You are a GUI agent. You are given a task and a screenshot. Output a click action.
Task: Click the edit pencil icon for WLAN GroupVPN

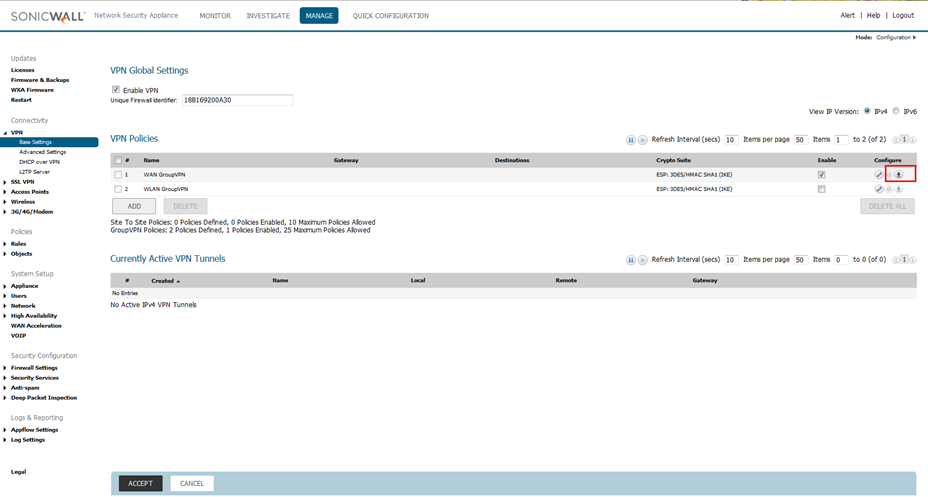879,188
